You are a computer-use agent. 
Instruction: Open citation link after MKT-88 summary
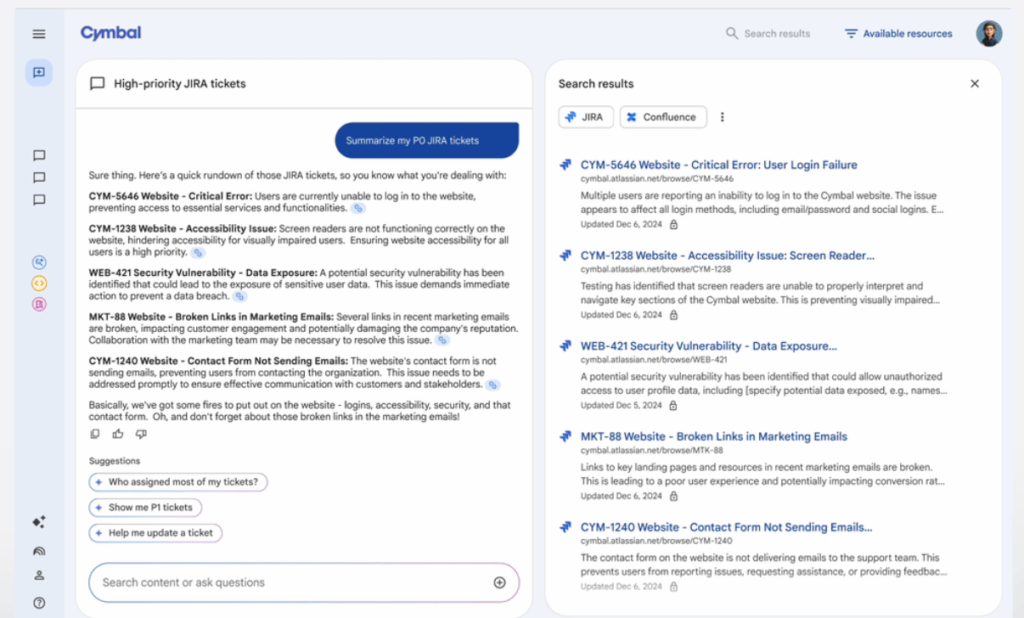tap(443, 340)
